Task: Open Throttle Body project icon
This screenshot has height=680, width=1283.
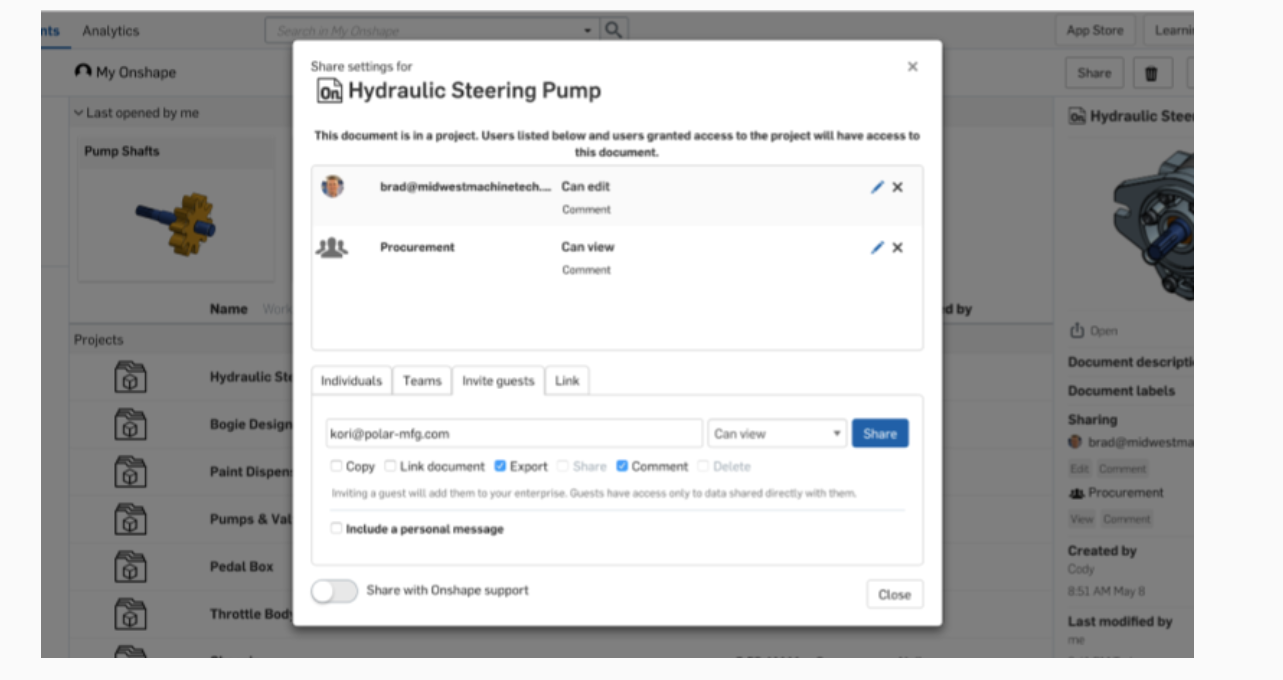Action: [130, 614]
